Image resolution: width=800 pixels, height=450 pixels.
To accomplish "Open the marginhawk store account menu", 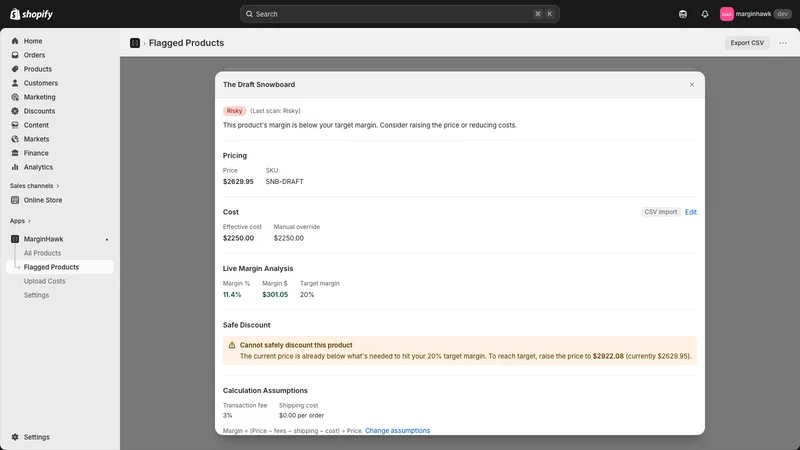I will (x=755, y=14).
